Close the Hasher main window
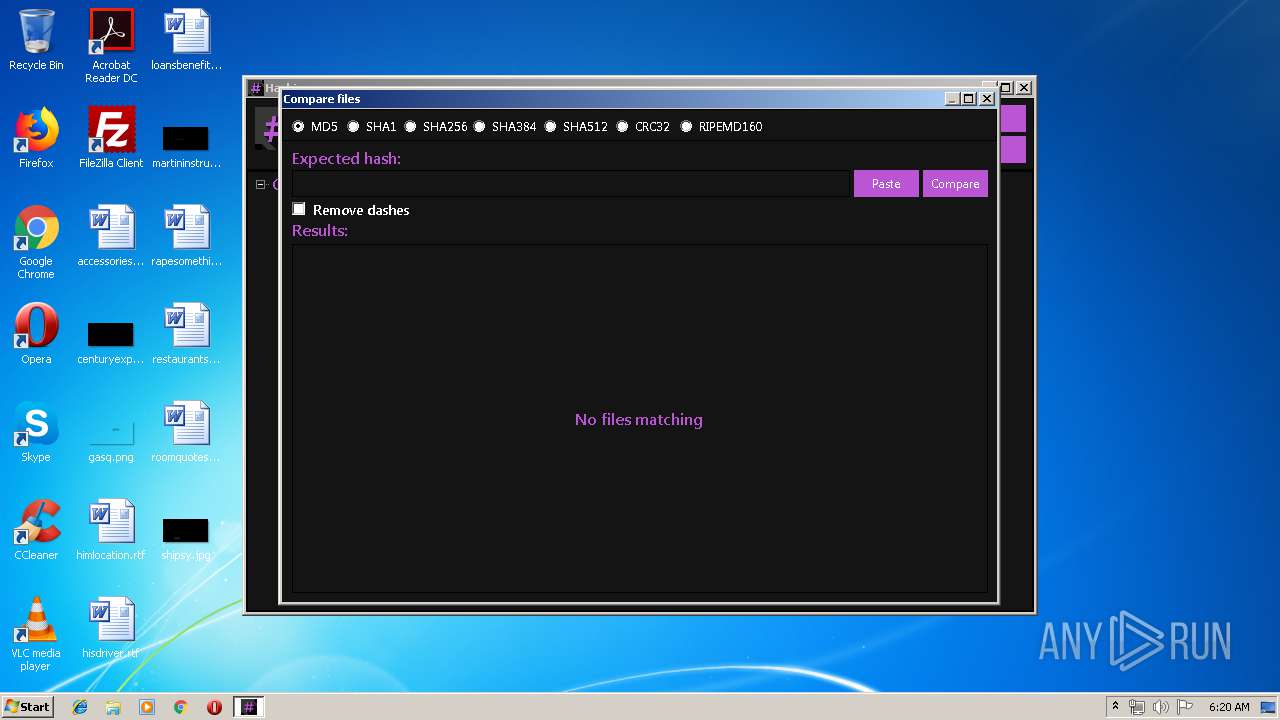 [x=1024, y=88]
